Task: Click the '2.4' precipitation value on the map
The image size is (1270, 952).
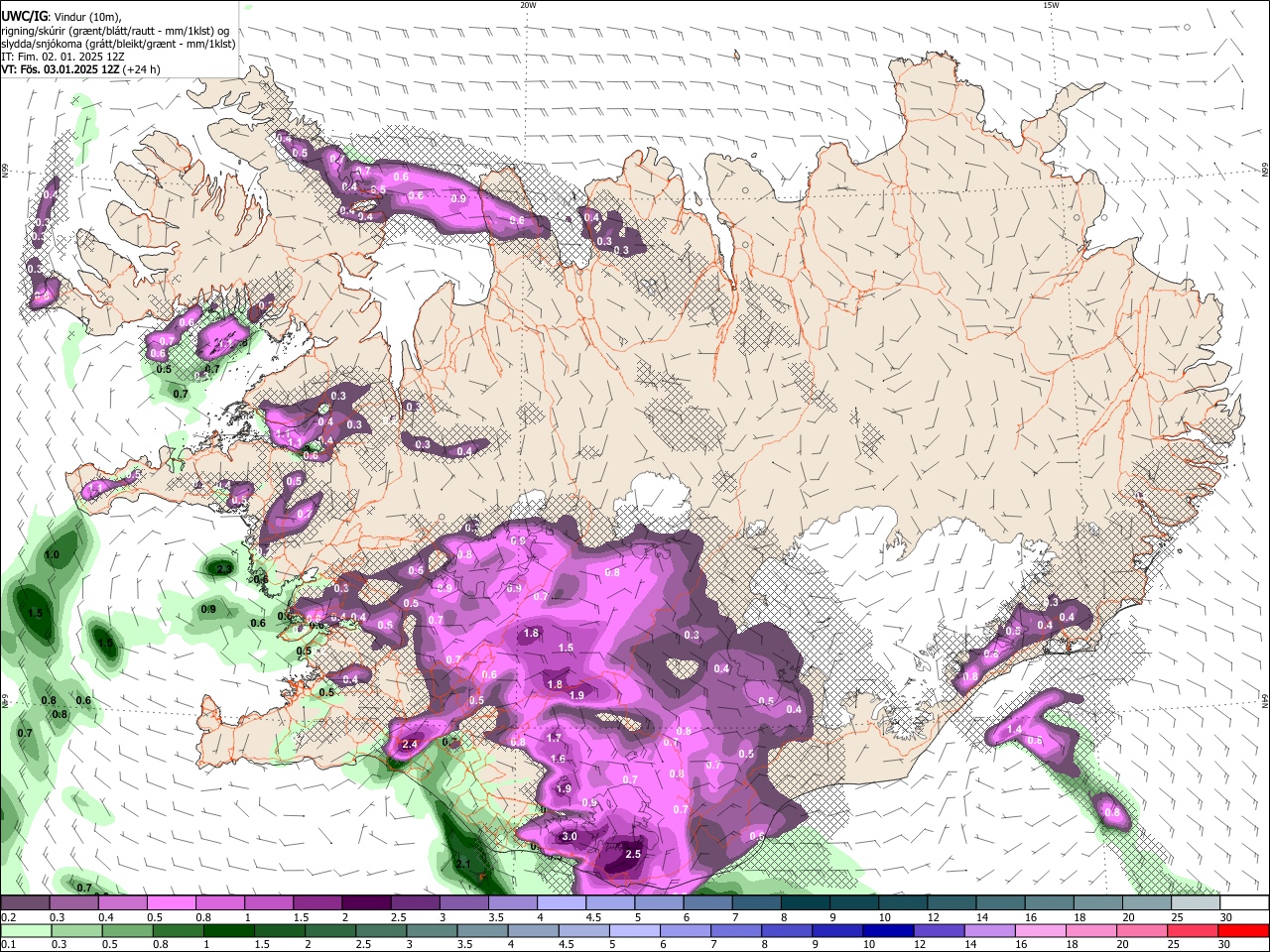Action: point(410,744)
